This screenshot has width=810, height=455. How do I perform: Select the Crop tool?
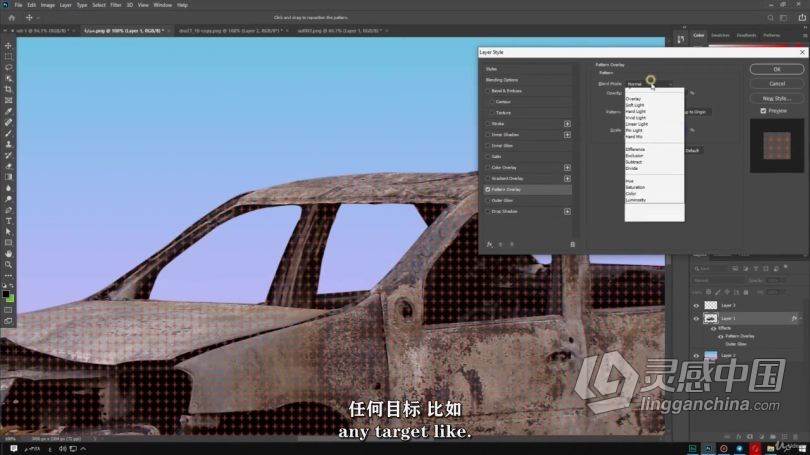tap(8, 89)
